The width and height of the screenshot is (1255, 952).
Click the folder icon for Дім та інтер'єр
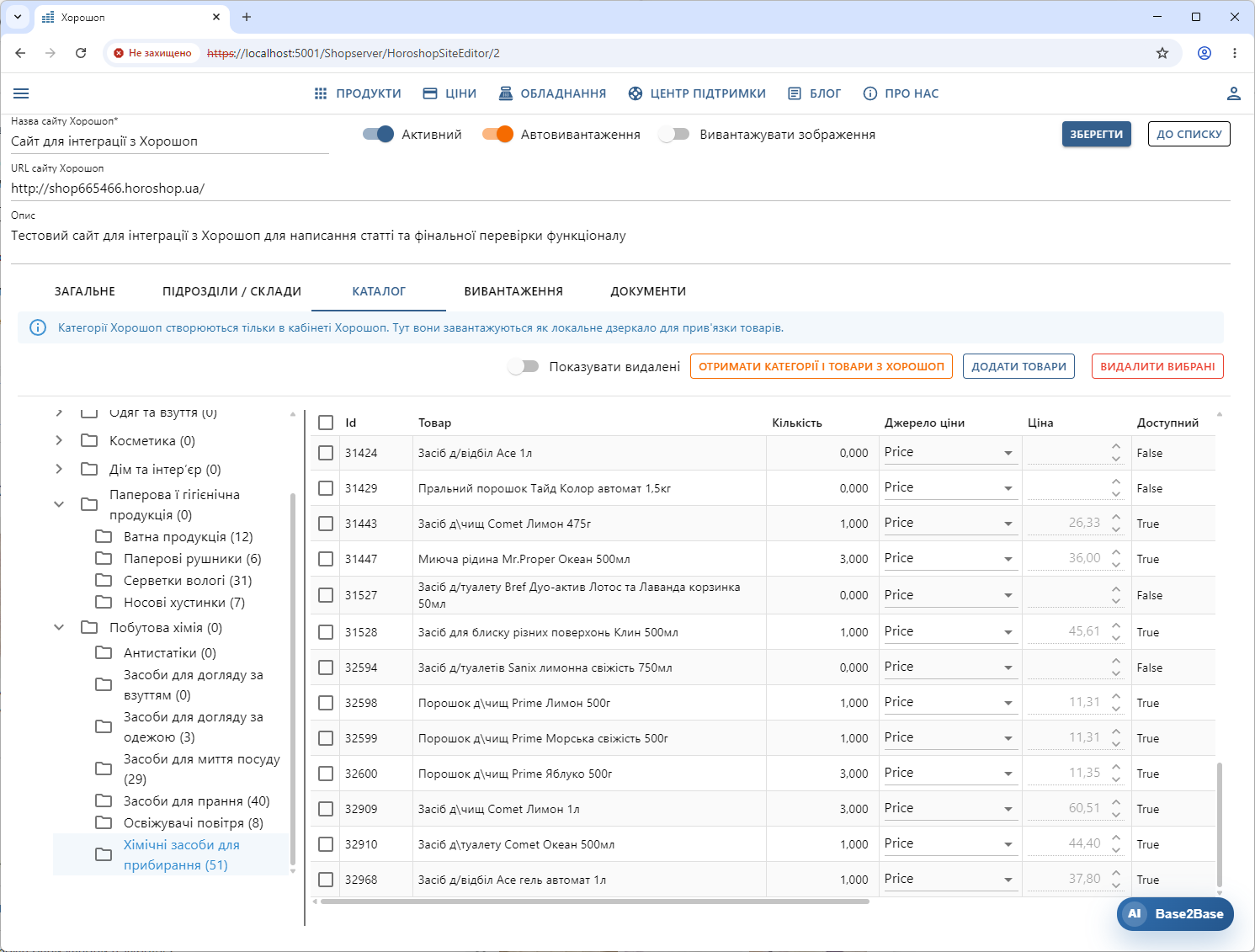[x=89, y=469]
